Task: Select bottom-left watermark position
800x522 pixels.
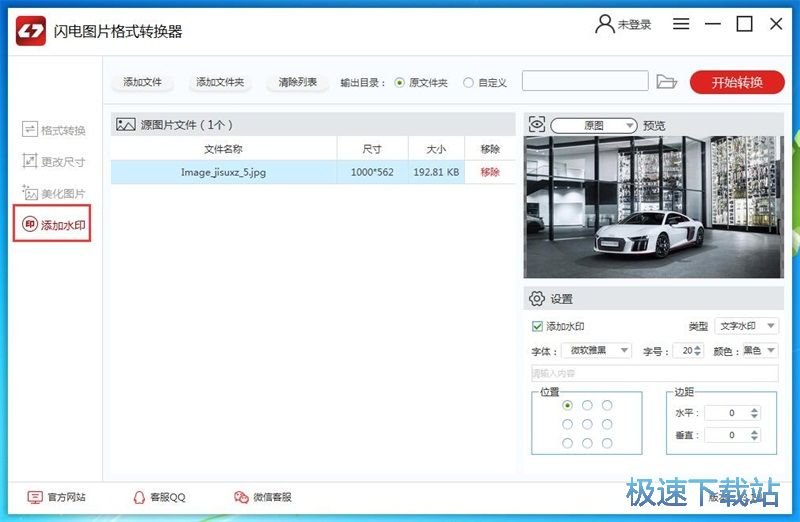Action: [x=567, y=443]
